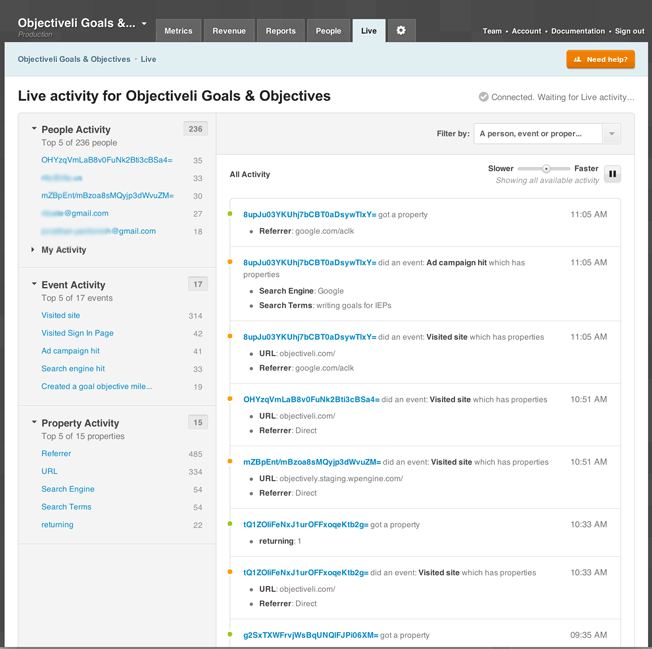Image resolution: width=652 pixels, height=649 pixels.
Task: Open mZBpEnt/mBzoa8sMQyjp3dWvuZM= in the activity feed
Action: (x=312, y=462)
